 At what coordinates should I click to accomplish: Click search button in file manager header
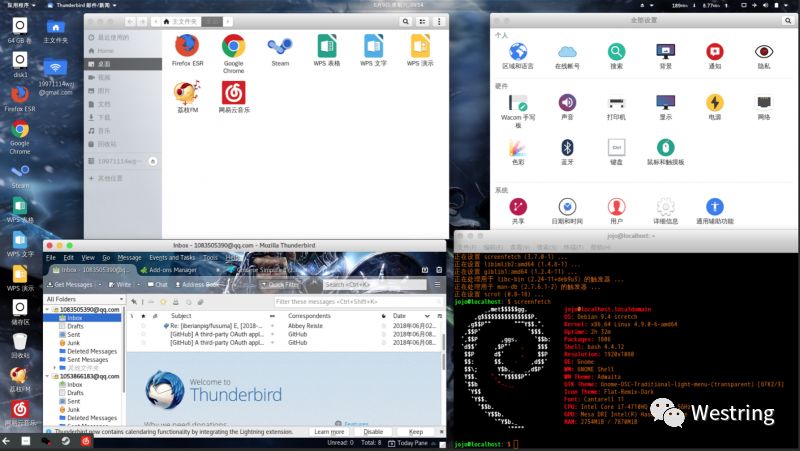pyautogui.click(x=406, y=21)
